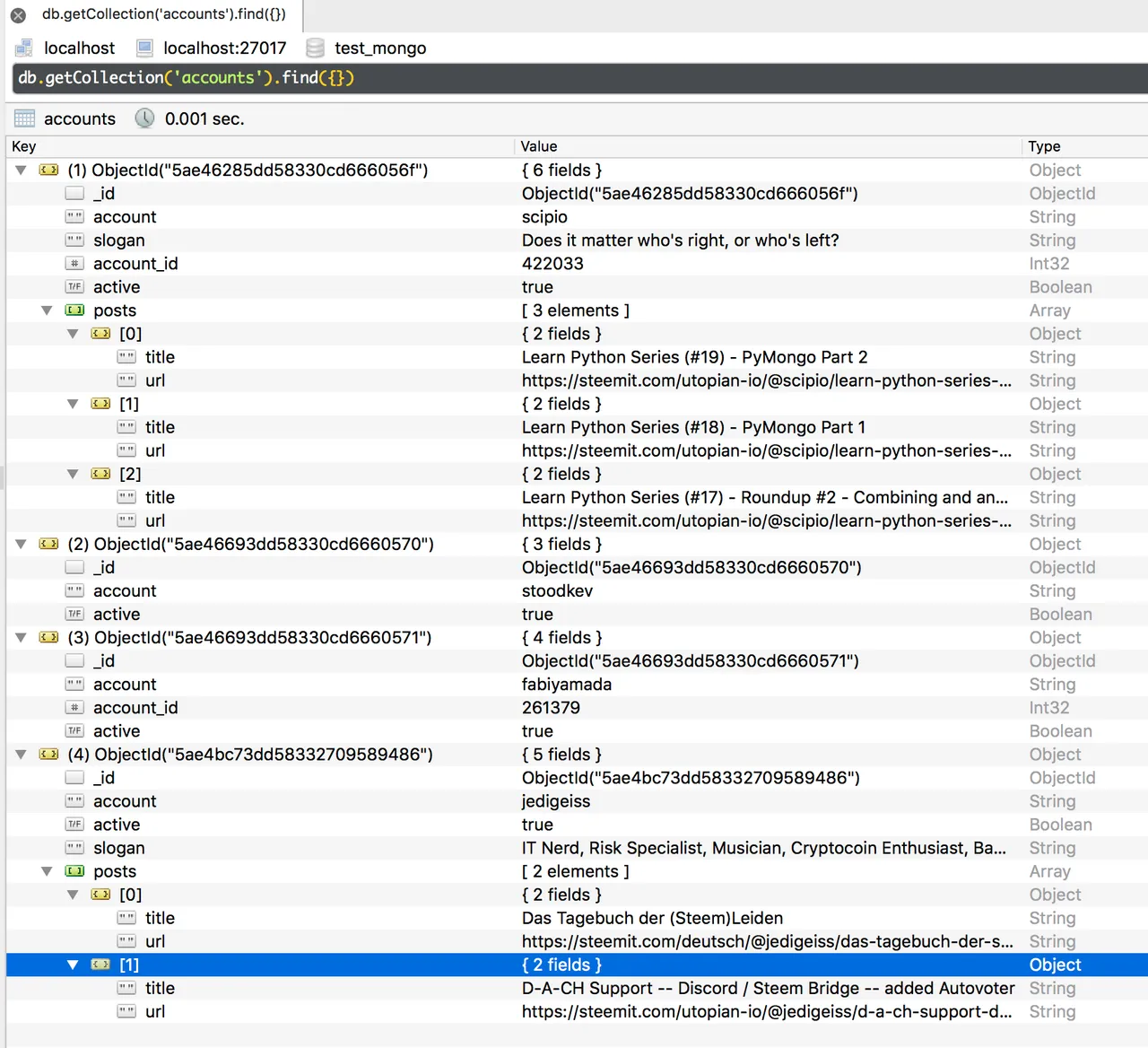The width and height of the screenshot is (1148, 1048).
Task: Select the 'stoodkev' account value
Action: [557, 591]
